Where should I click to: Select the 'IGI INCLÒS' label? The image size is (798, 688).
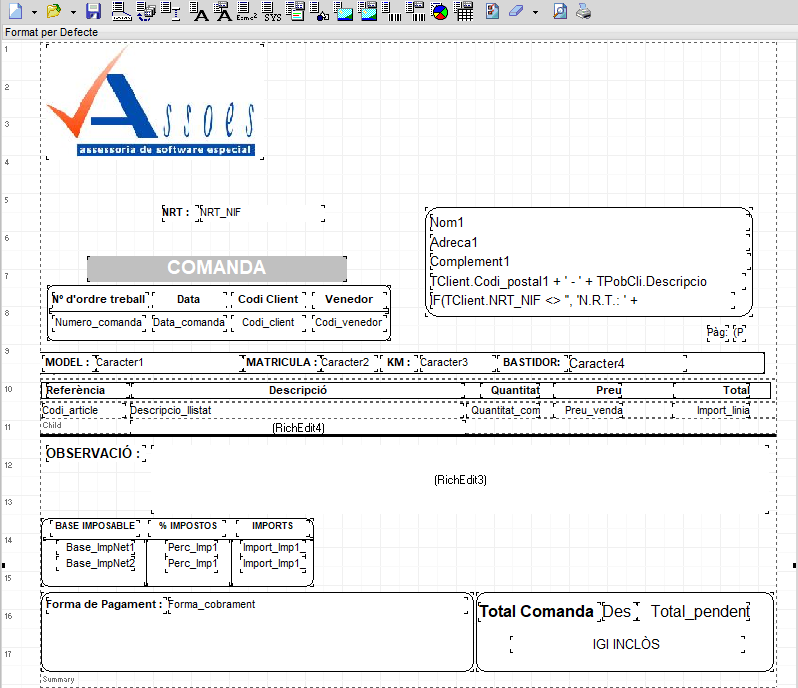[x=626, y=644]
